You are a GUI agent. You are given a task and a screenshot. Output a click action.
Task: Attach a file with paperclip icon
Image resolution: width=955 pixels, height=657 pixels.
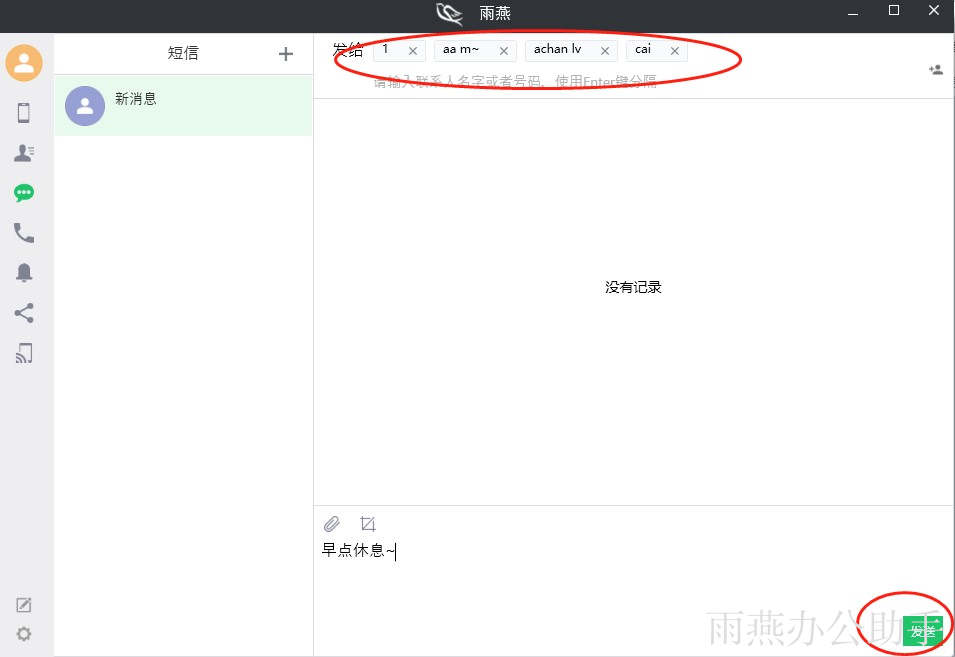click(332, 524)
